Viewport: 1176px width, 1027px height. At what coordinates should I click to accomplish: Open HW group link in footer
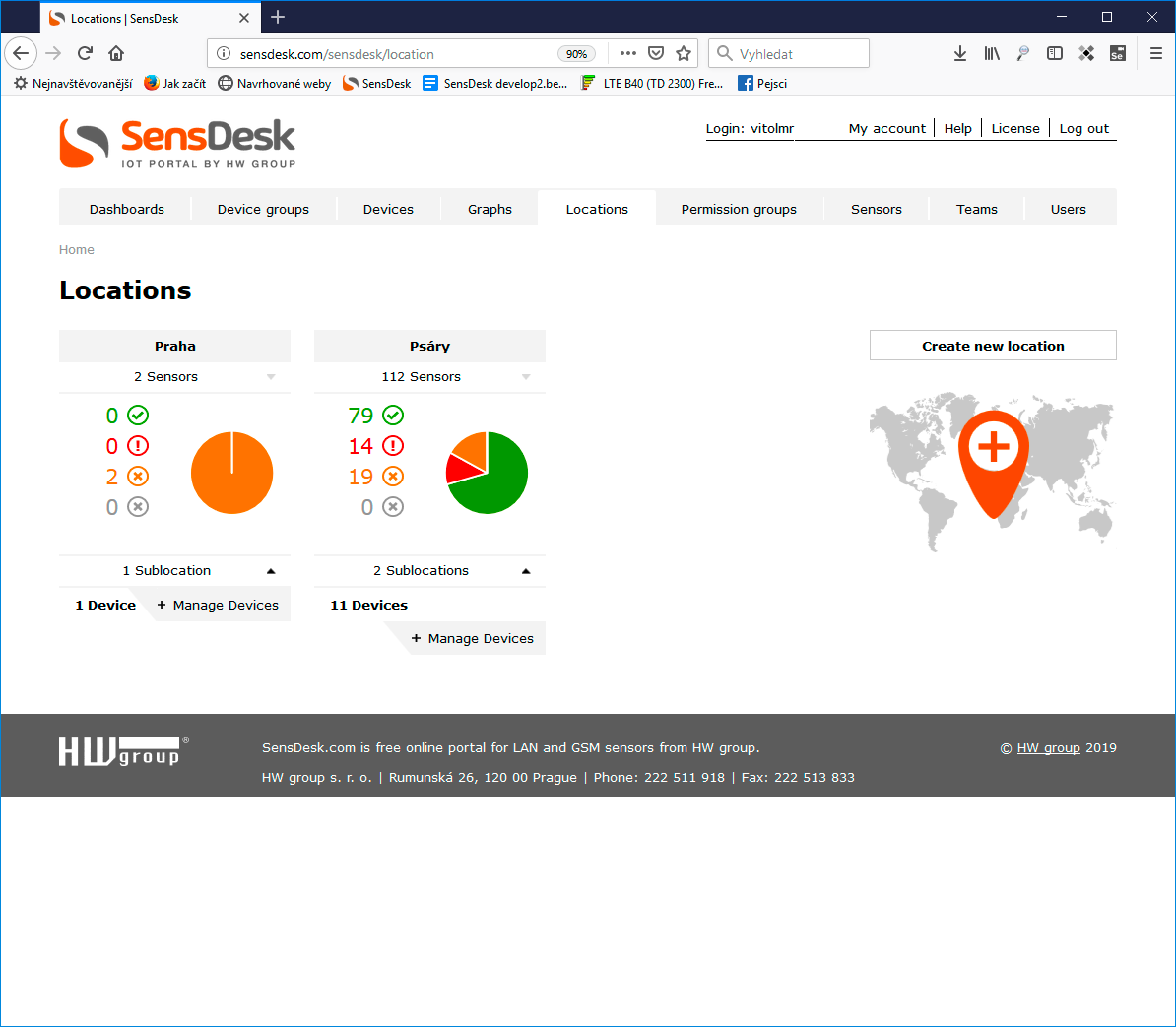pos(1049,748)
